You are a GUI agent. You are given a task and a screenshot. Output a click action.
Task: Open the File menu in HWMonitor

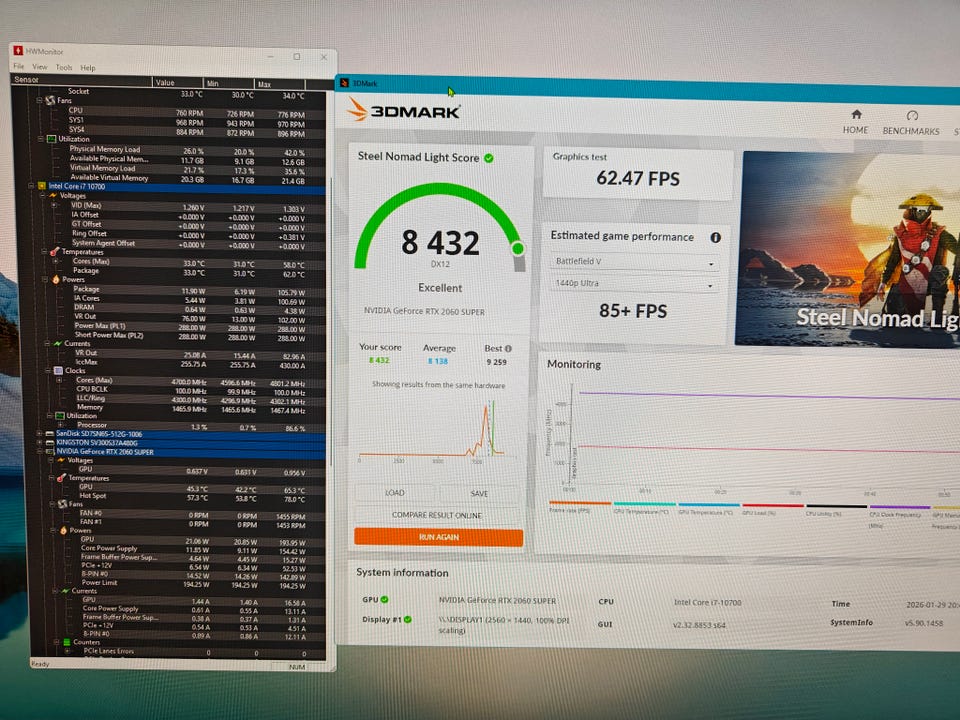click(19, 66)
